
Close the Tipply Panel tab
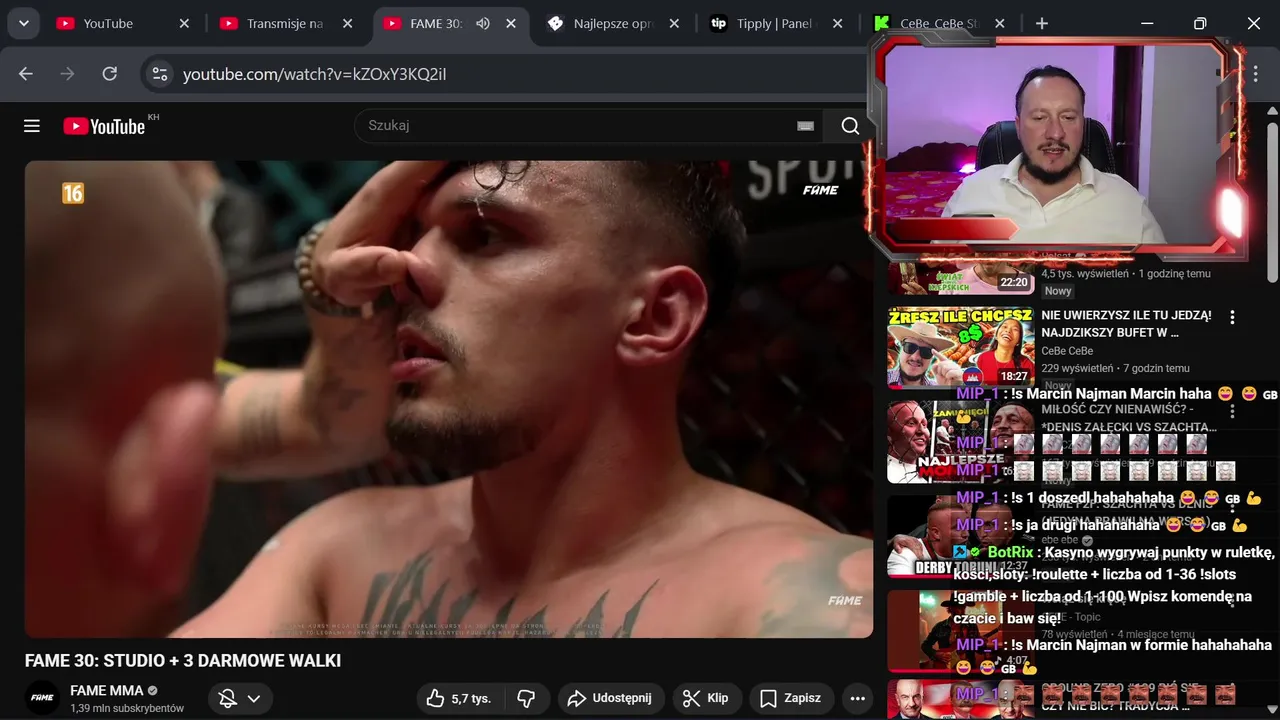coord(837,23)
